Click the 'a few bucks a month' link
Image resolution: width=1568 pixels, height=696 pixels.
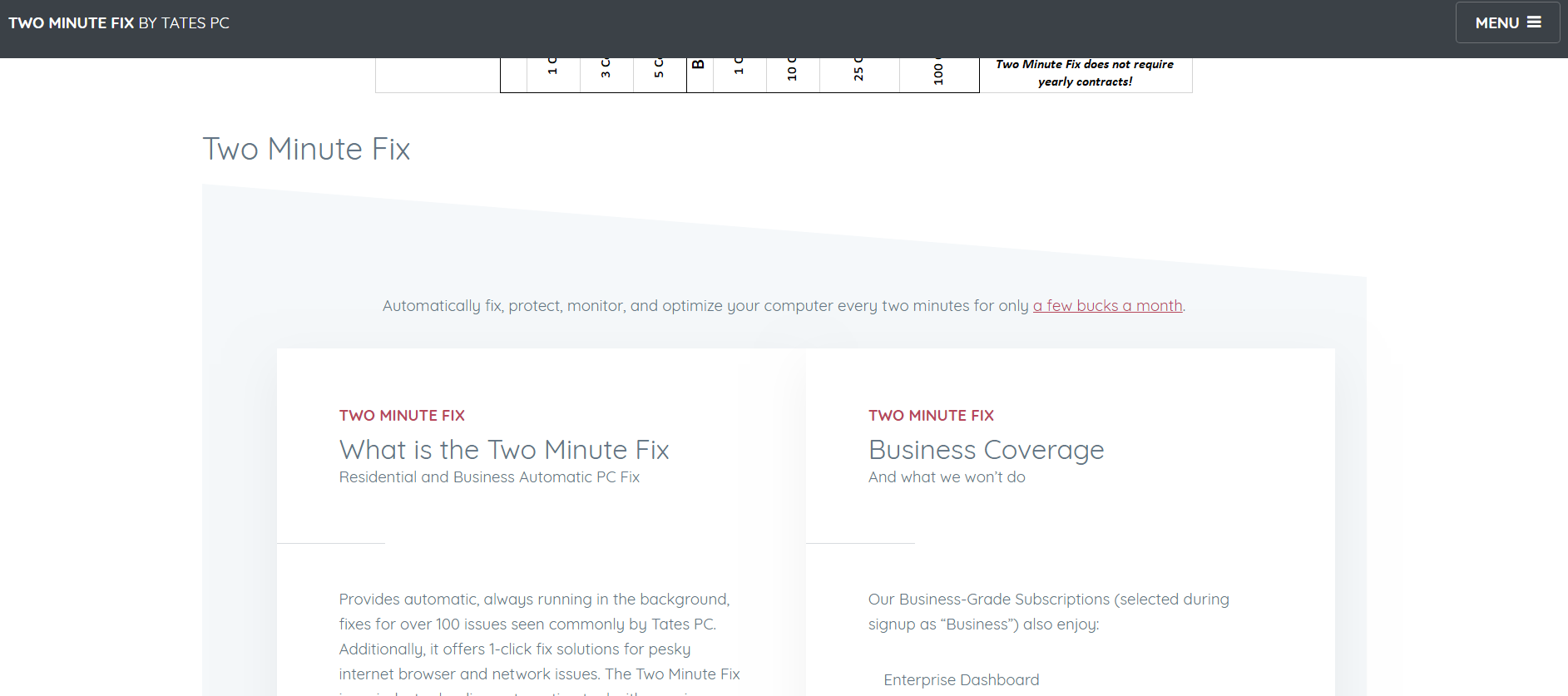pos(1107,305)
